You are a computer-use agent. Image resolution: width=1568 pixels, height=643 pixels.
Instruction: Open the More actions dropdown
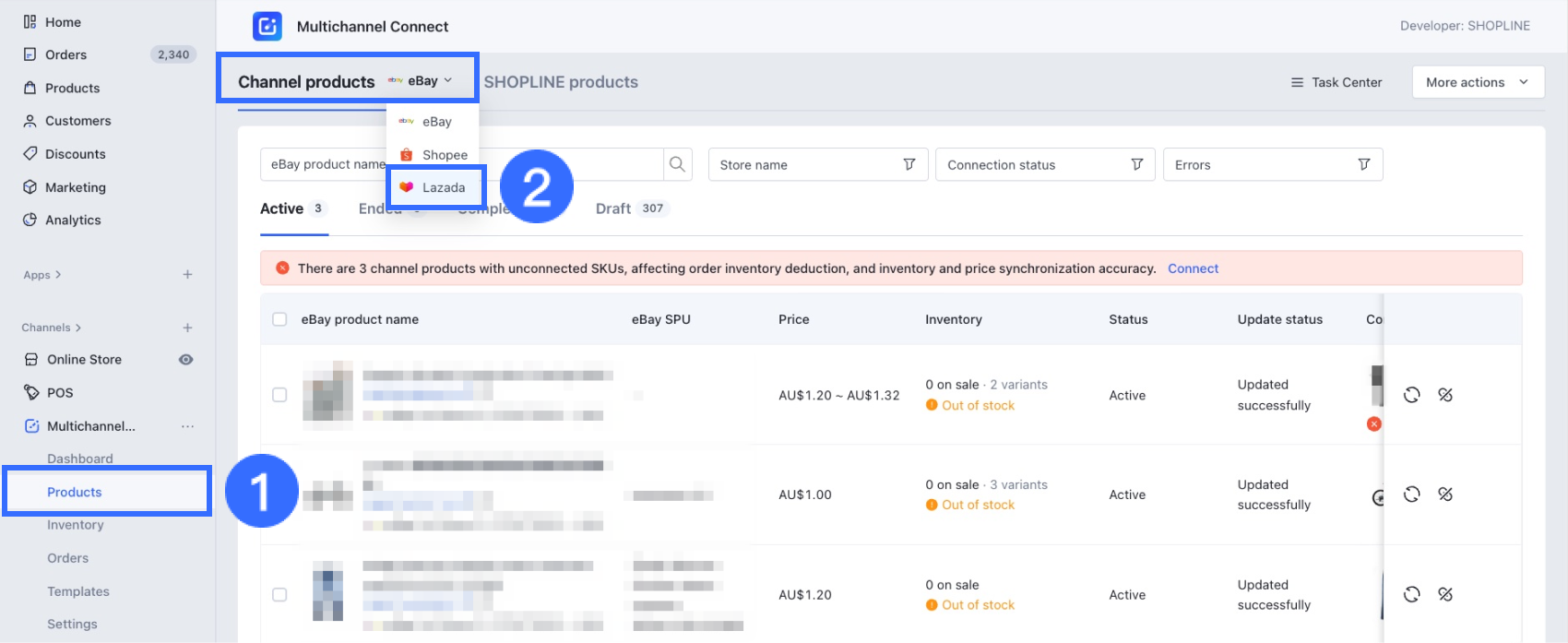coord(1477,82)
